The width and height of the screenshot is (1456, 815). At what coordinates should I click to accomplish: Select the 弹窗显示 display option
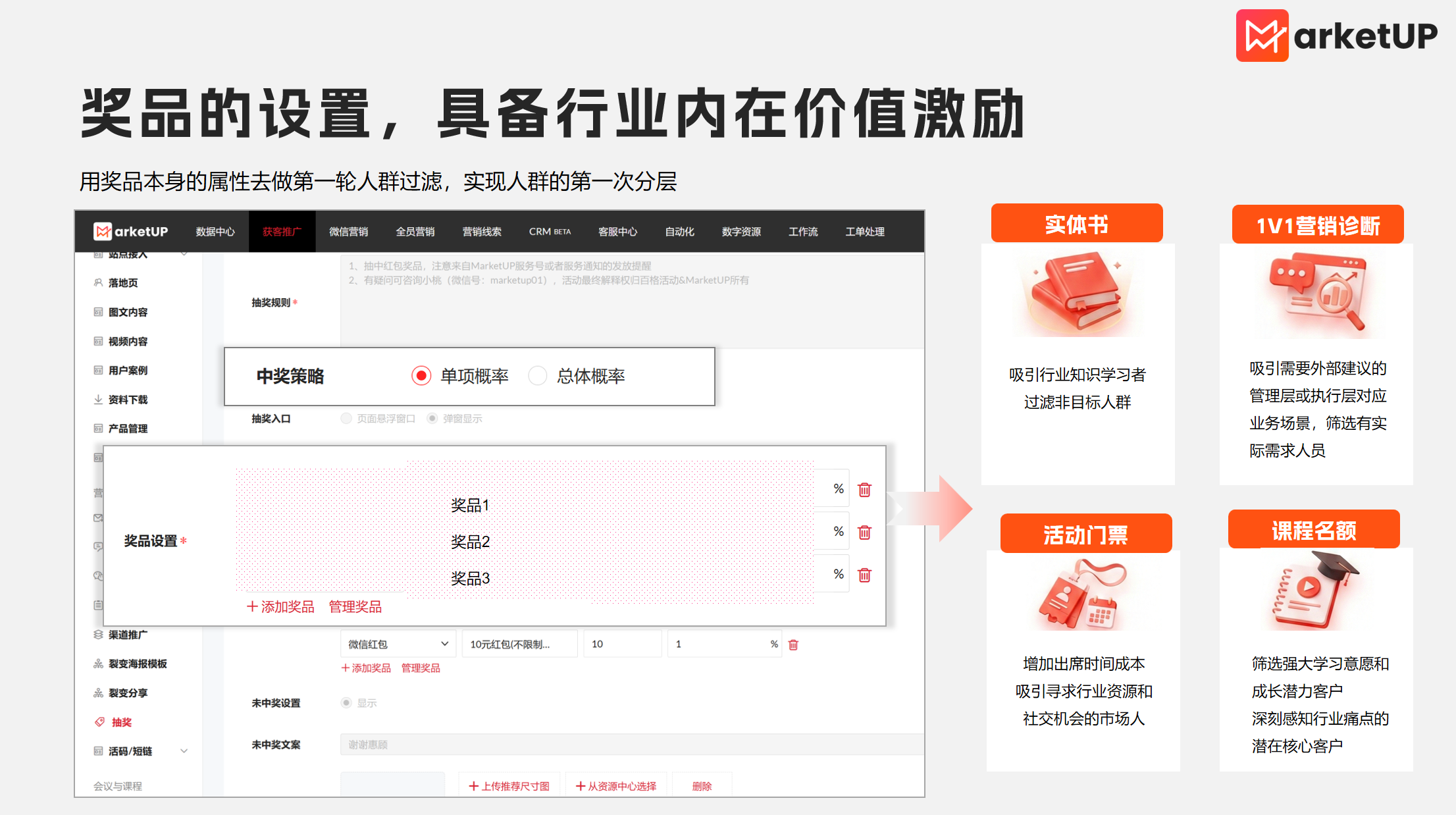pyautogui.click(x=432, y=418)
